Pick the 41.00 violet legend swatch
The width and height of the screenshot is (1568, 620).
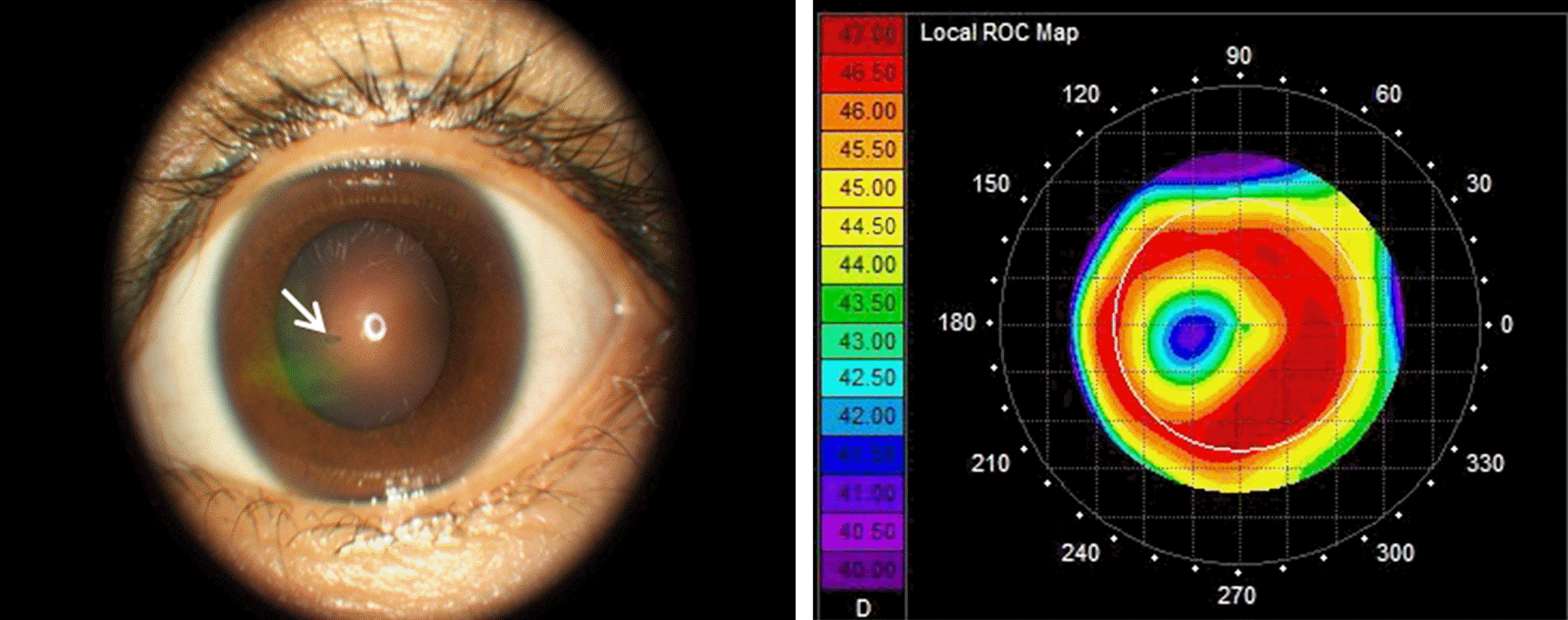click(x=863, y=493)
